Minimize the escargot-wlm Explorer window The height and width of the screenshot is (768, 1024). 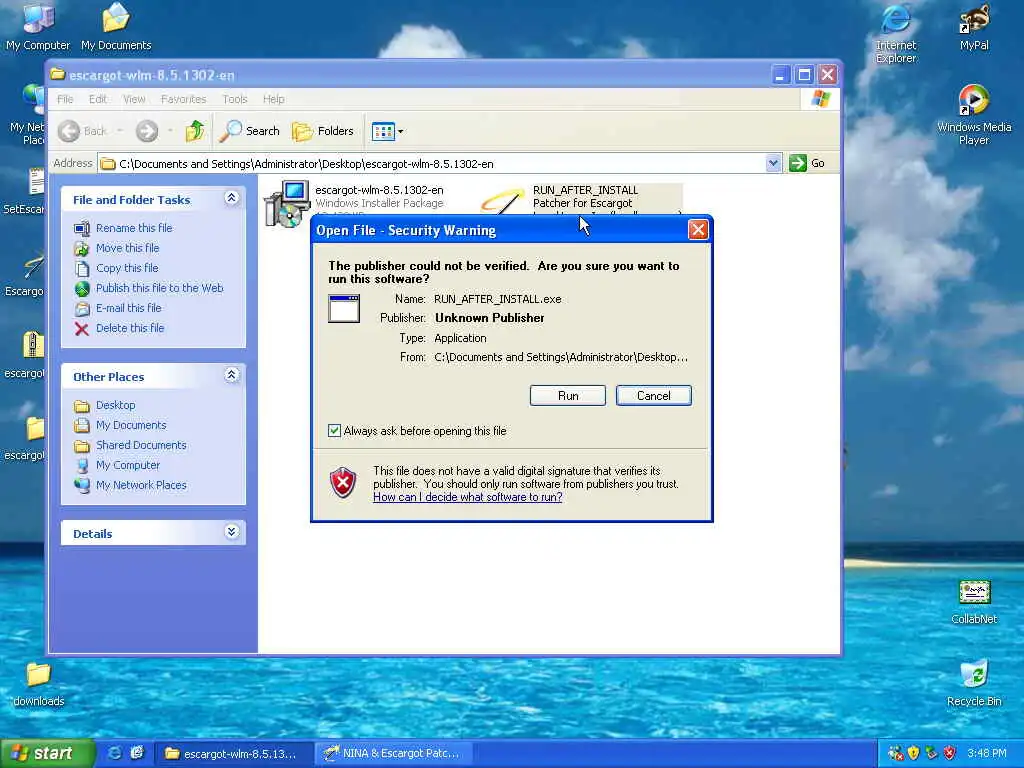point(780,75)
